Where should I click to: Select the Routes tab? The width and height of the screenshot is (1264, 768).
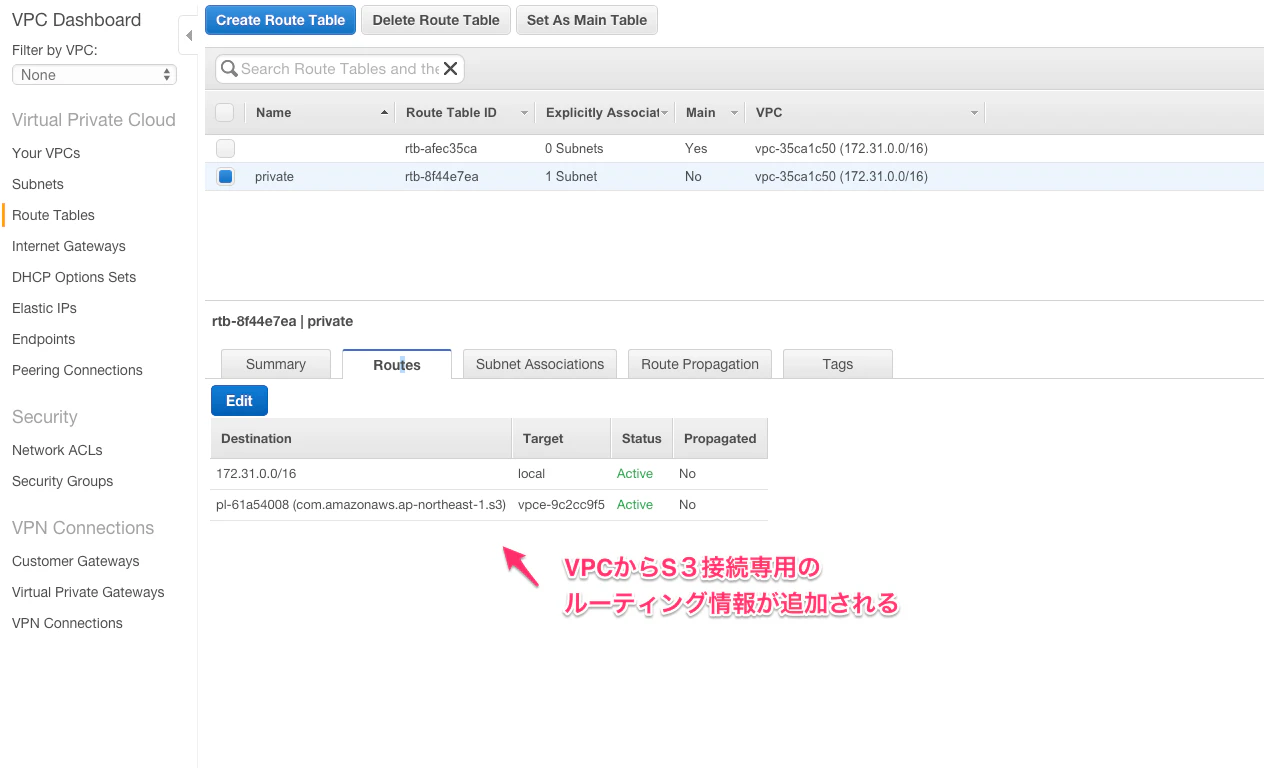pyautogui.click(x=397, y=364)
